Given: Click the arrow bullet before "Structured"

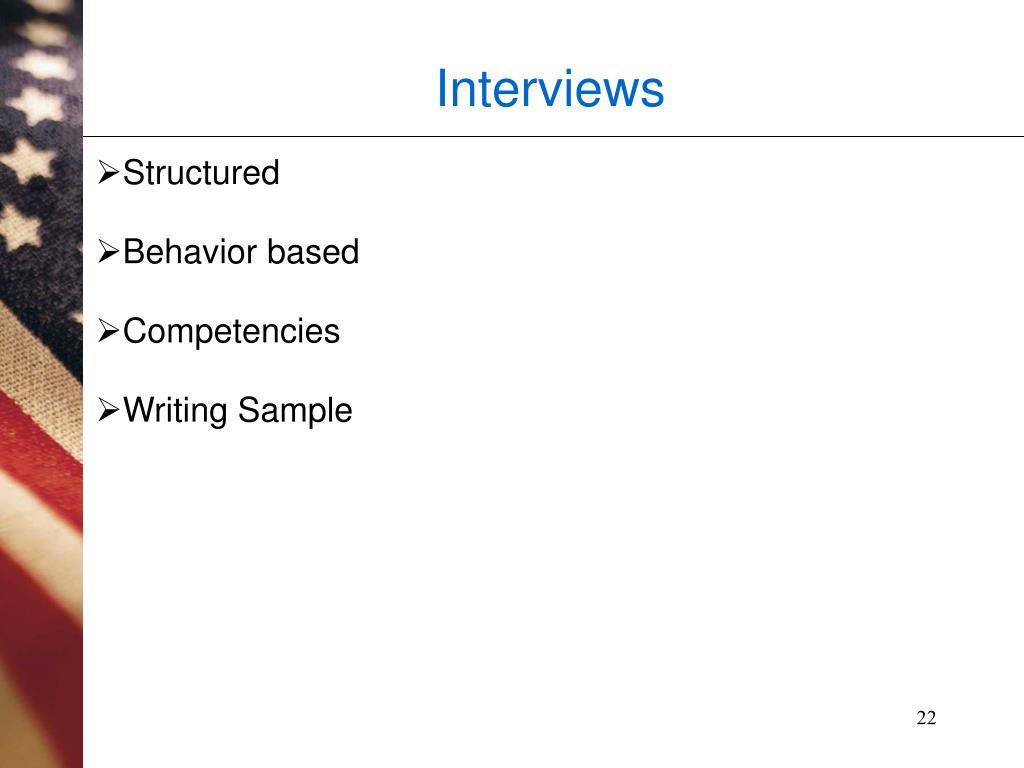Looking at the screenshot, I should [x=108, y=172].
